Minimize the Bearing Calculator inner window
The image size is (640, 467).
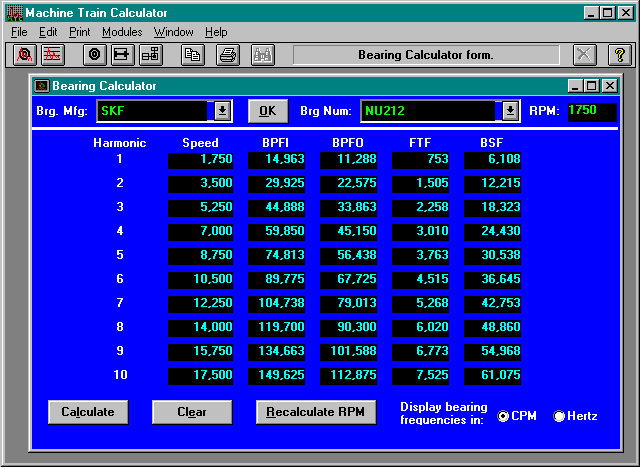[576, 86]
